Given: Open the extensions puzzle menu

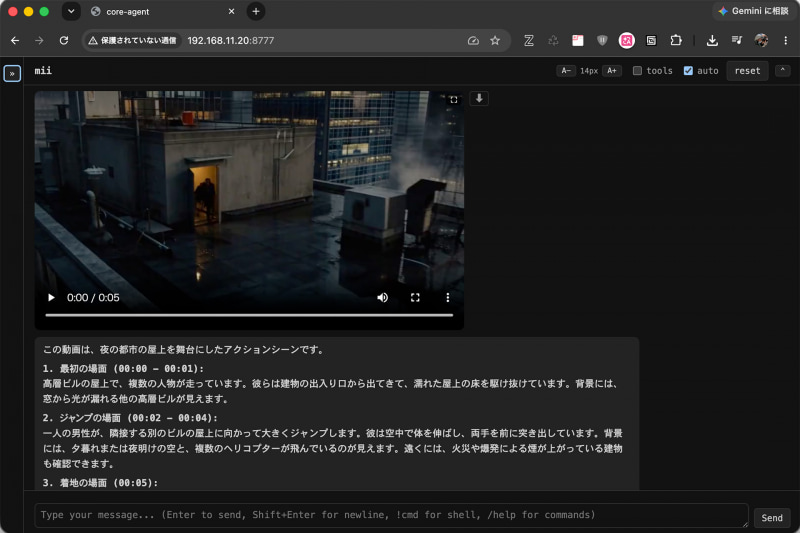Looking at the screenshot, I should pos(676,40).
